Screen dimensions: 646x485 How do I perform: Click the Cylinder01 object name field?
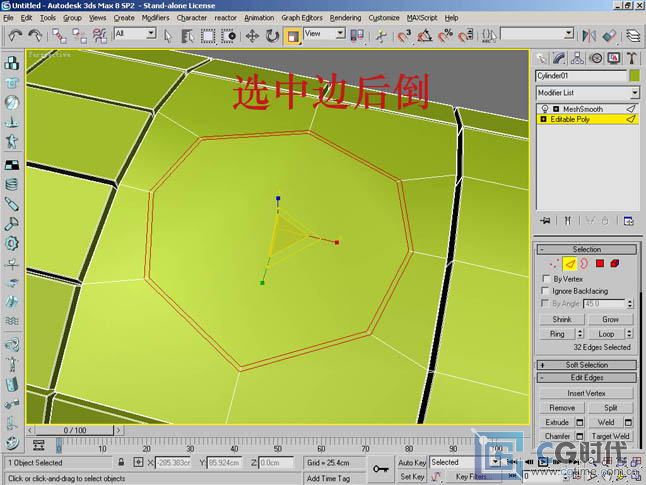pyautogui.click(x=581, y=76)
